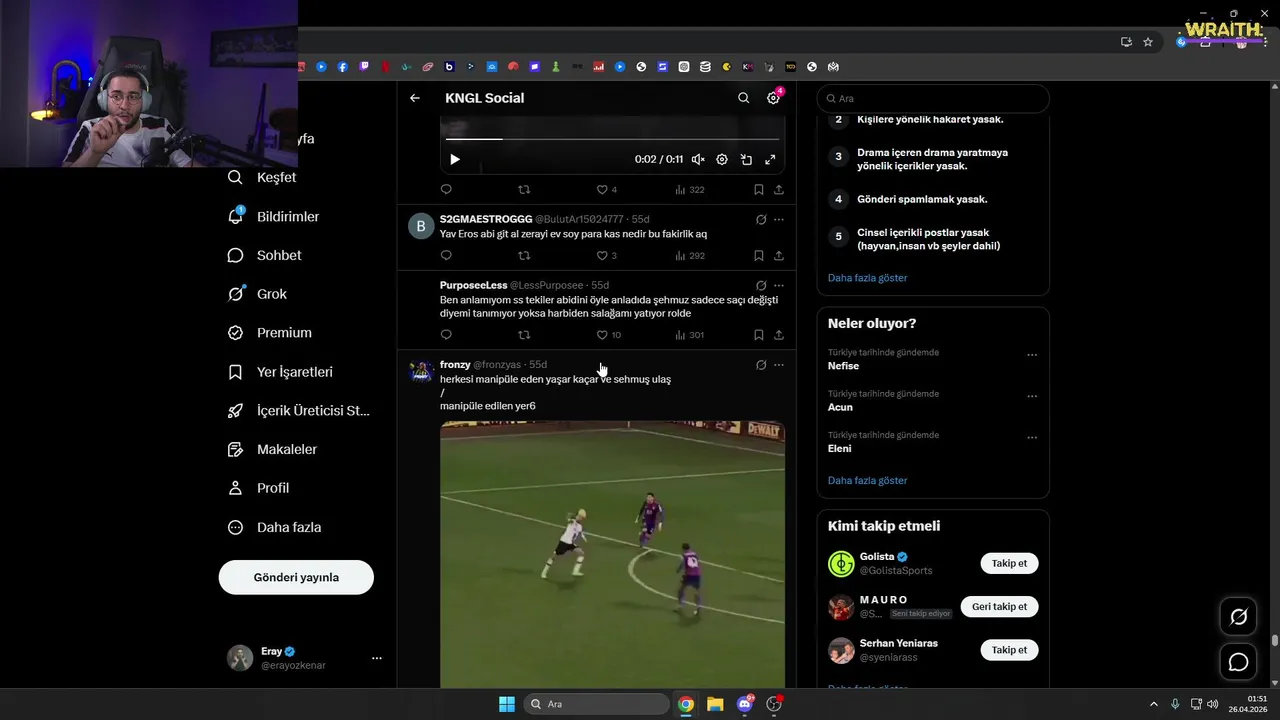Open more options on PurposeeLess's post
This screenshot has height=720, width=1280.
(x=779, y=285)
